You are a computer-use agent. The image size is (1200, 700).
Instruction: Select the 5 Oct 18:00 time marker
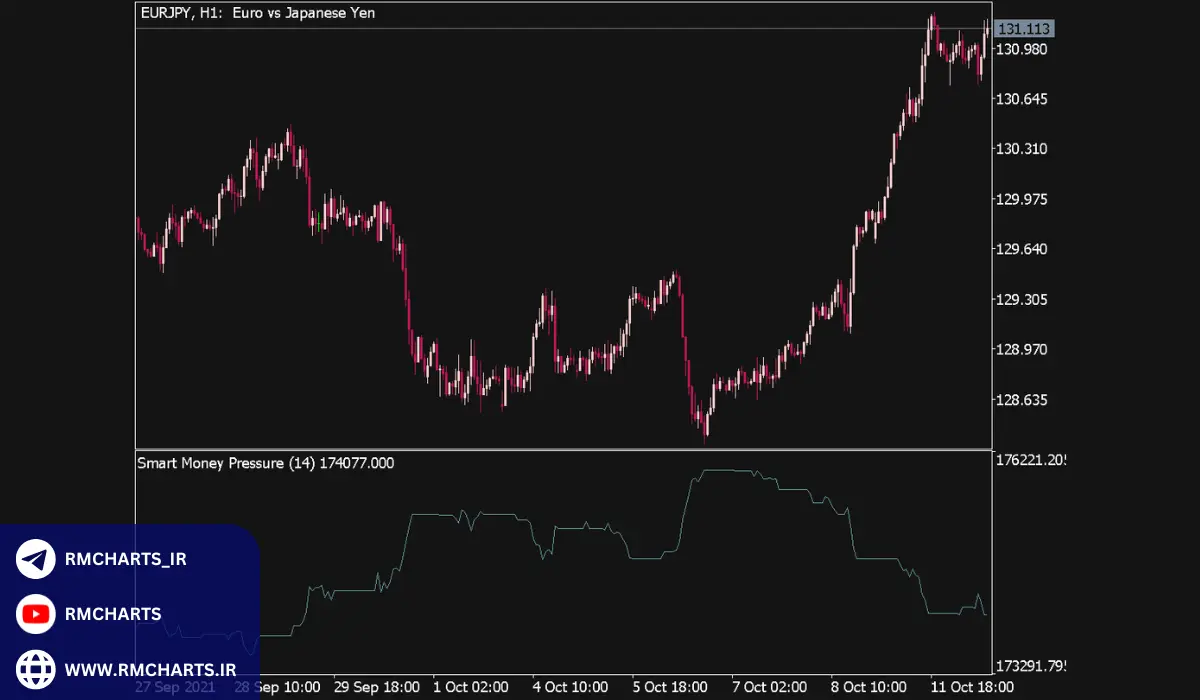point(670,687)
